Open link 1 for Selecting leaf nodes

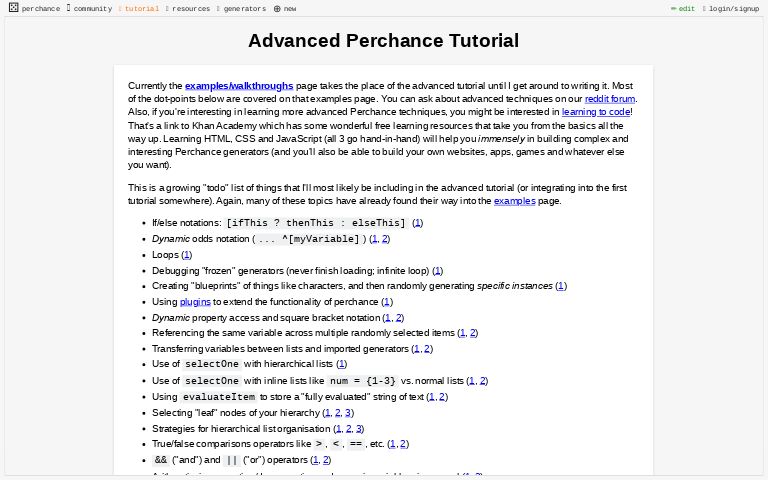point(328,413)
